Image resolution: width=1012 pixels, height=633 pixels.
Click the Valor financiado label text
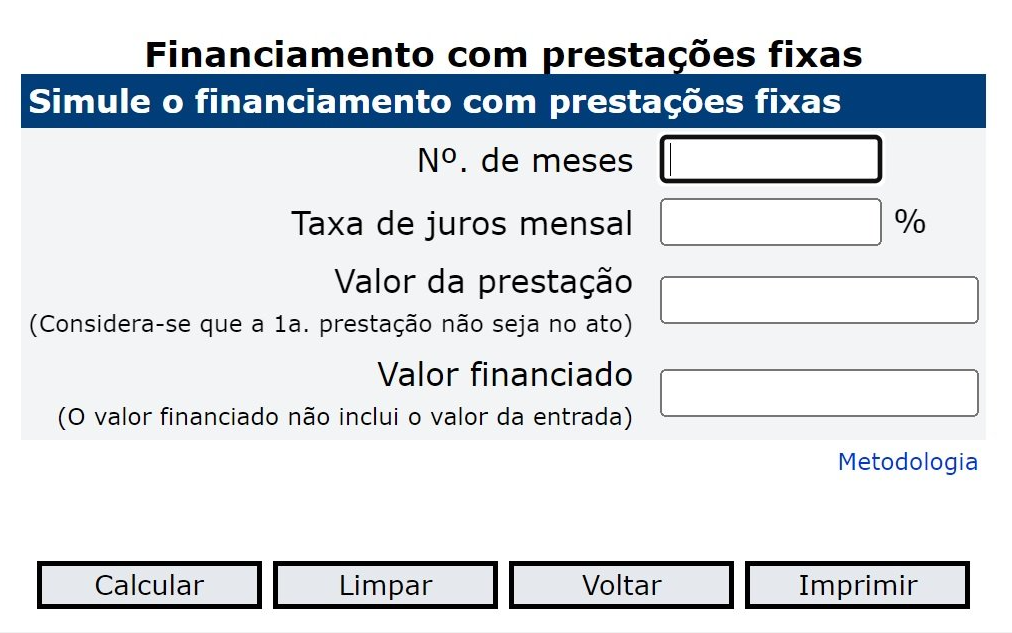505,374
